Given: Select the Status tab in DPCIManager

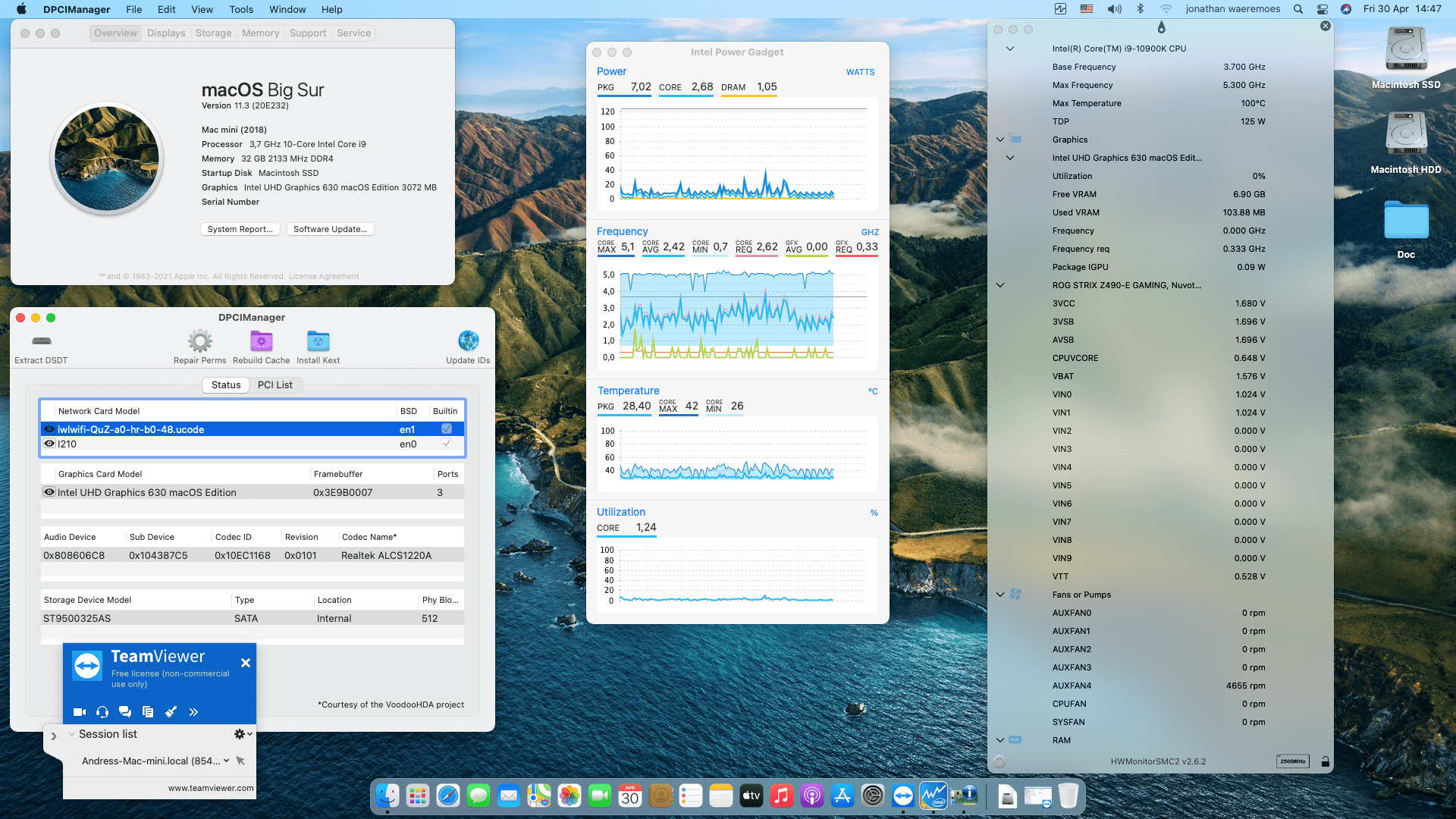Looking at the screenshot, I should click(x=226, y=385).
